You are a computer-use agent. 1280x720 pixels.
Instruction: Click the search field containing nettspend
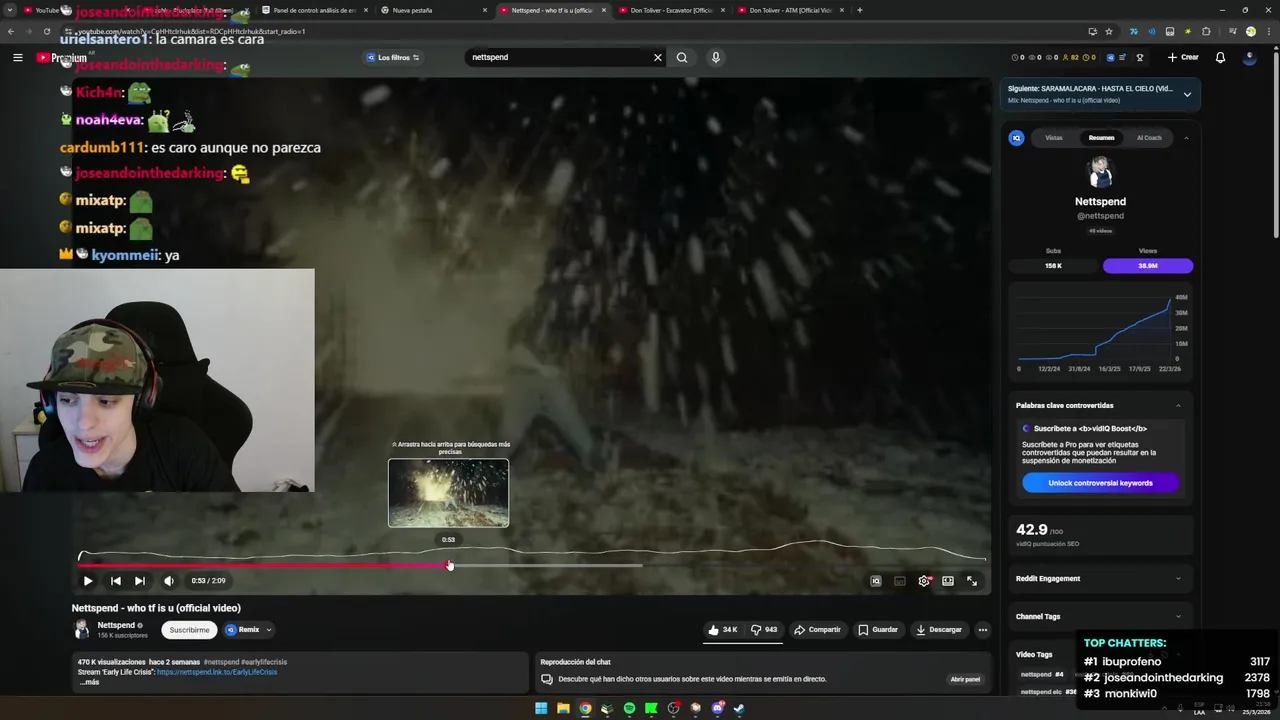point(558,57)
